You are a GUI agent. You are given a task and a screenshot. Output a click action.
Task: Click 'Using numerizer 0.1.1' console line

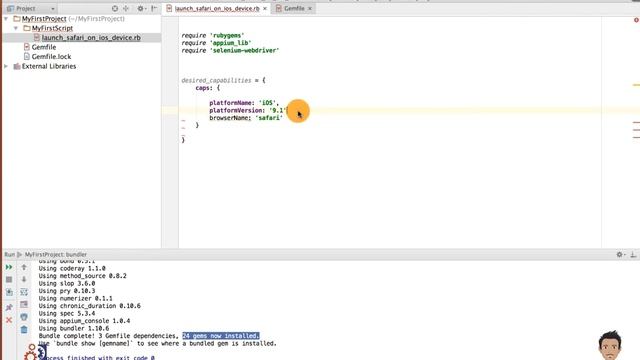76,298
